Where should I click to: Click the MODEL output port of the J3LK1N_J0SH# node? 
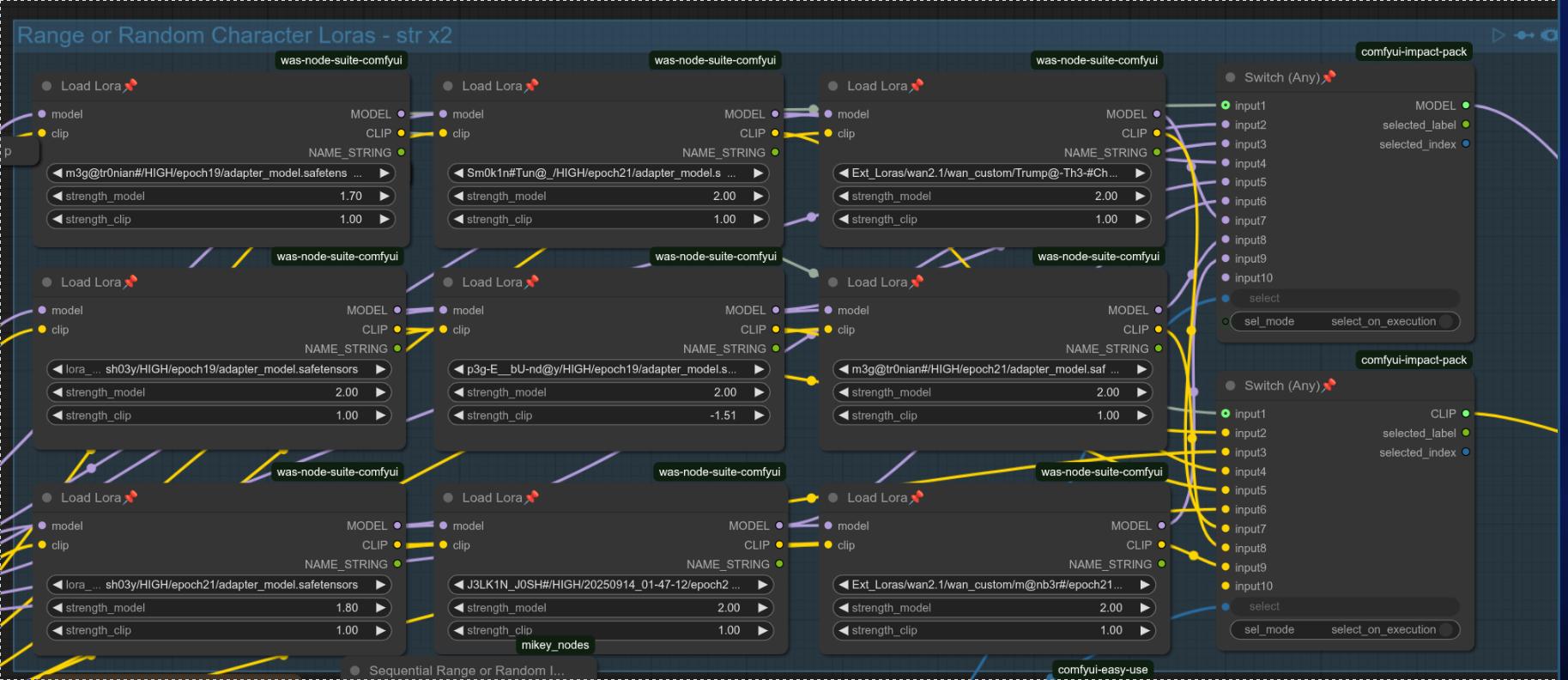tap(779, 525)
